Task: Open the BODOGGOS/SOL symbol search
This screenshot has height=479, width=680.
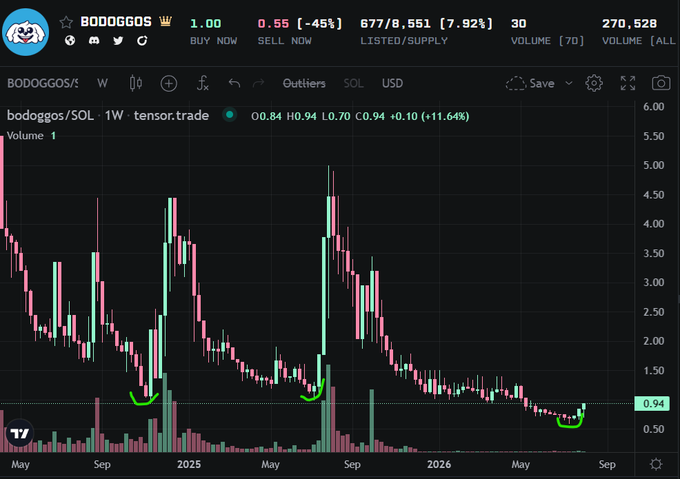Action: point(42,83)
